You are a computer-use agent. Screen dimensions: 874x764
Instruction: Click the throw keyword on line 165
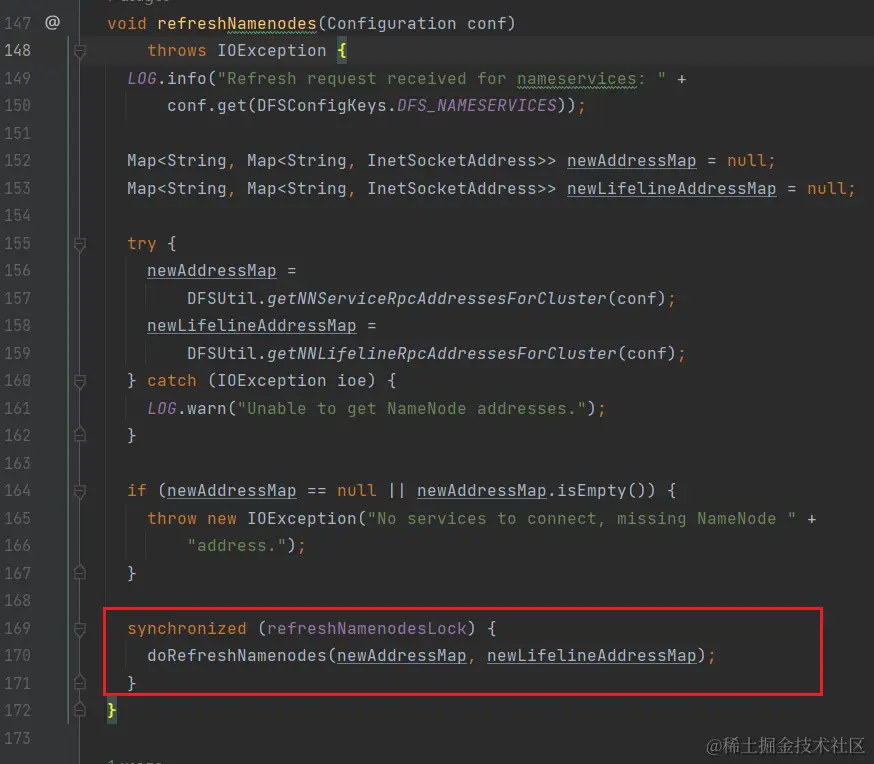coord(172,519)
